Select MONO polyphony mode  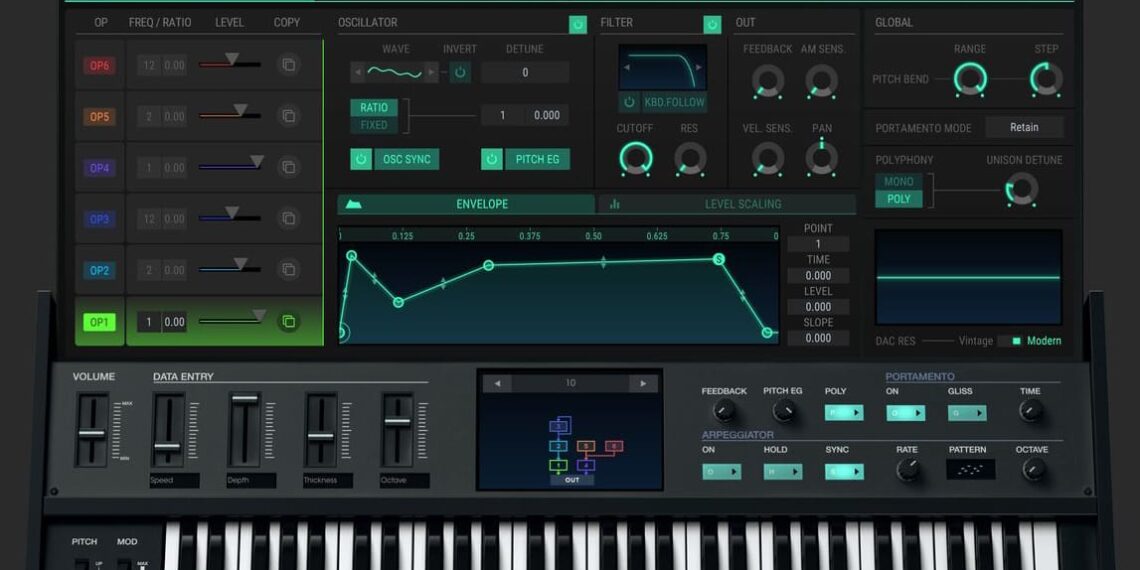[x=899, y=182]
